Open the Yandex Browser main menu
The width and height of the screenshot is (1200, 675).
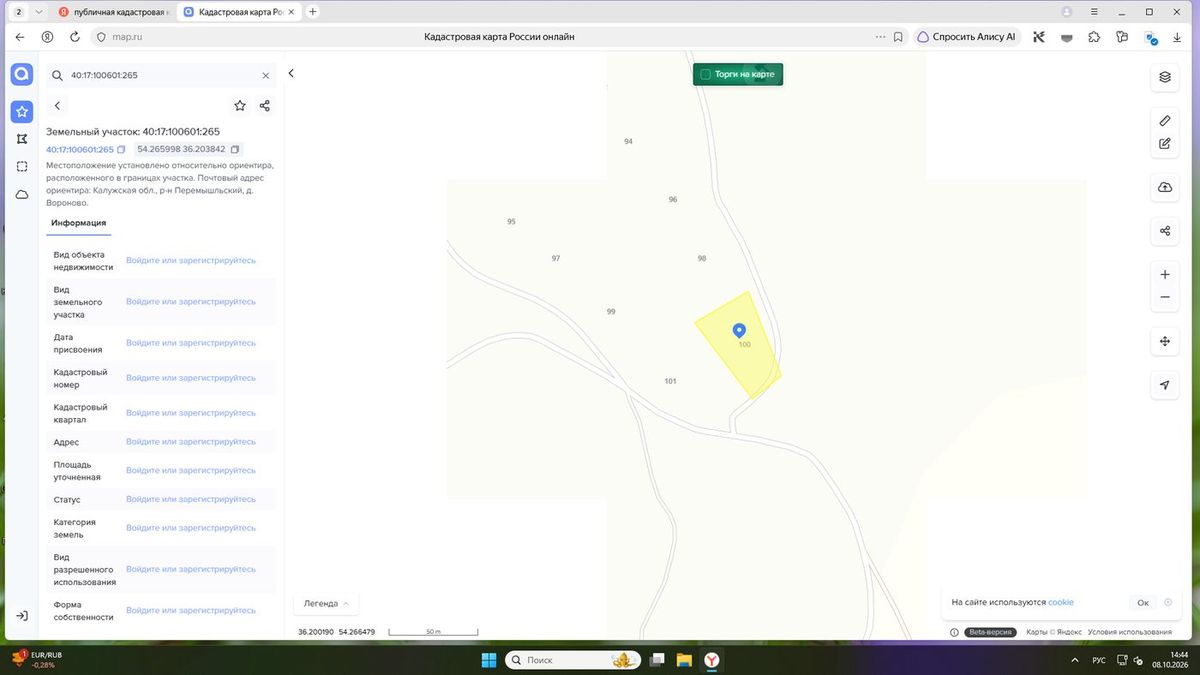coord(1096,12)
